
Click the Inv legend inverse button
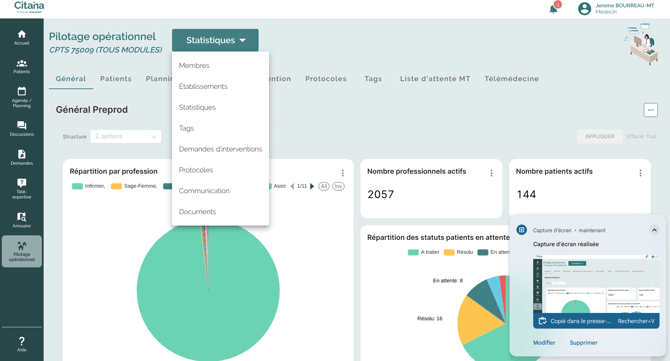point(338,186)
